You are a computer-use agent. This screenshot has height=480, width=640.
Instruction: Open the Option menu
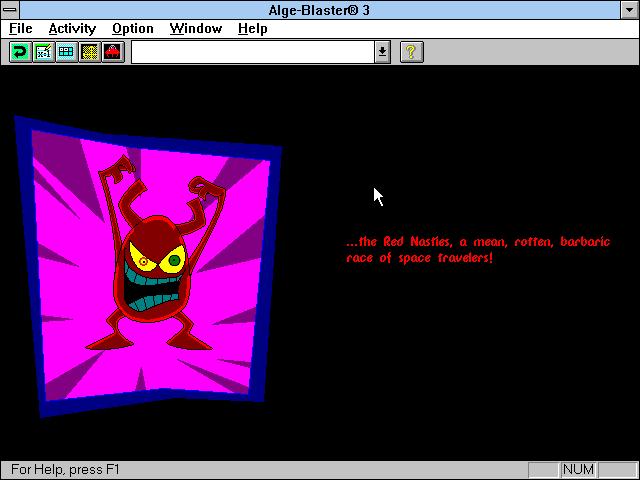(x=133, y=29)
